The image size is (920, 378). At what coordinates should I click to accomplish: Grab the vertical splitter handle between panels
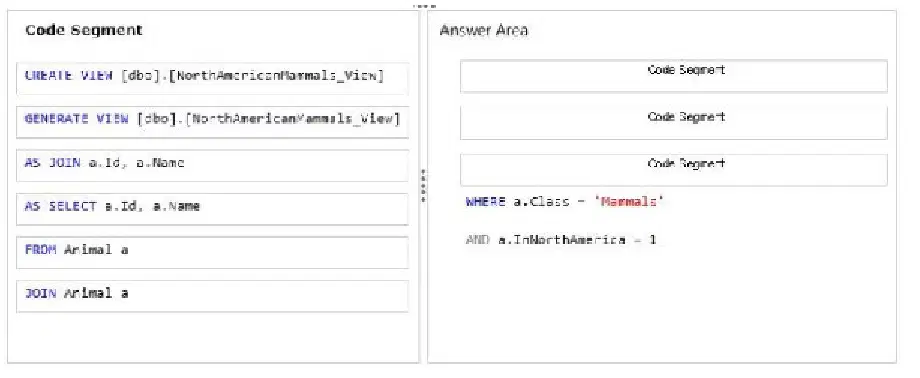[x=423, y=185]
